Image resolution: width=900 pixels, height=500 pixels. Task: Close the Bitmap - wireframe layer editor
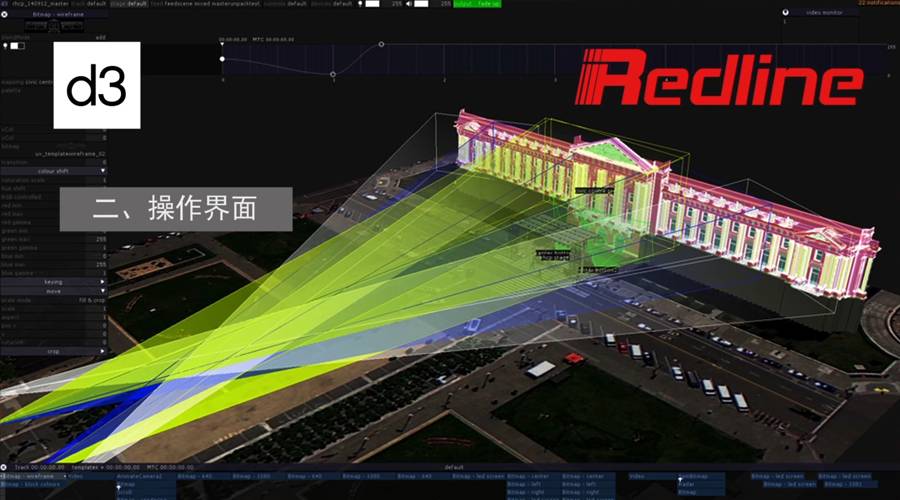[4, 14]
